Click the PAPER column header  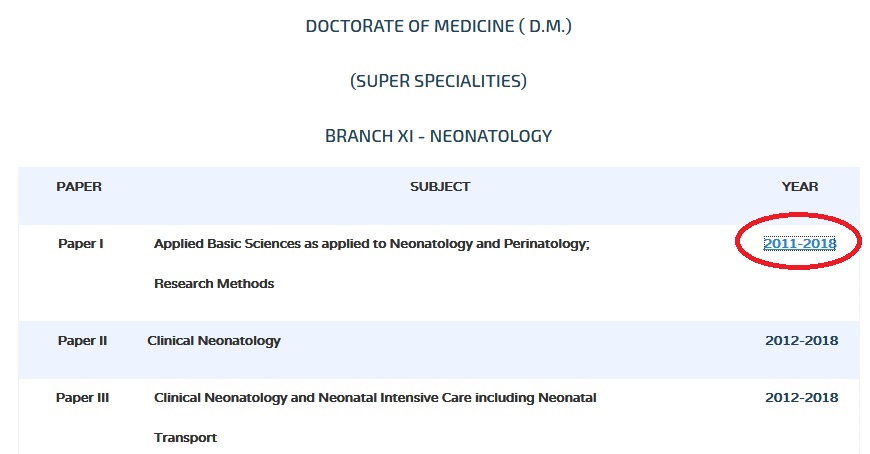79,186
